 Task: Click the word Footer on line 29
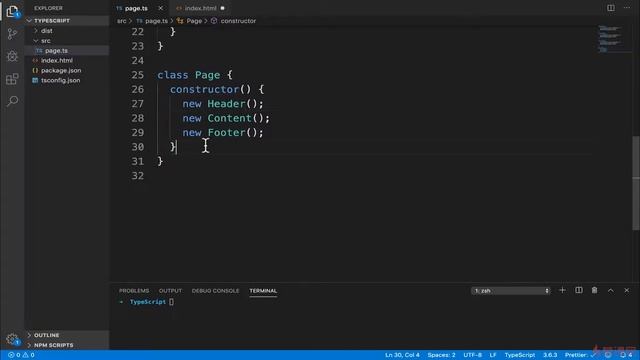click(x=226, y=133)
